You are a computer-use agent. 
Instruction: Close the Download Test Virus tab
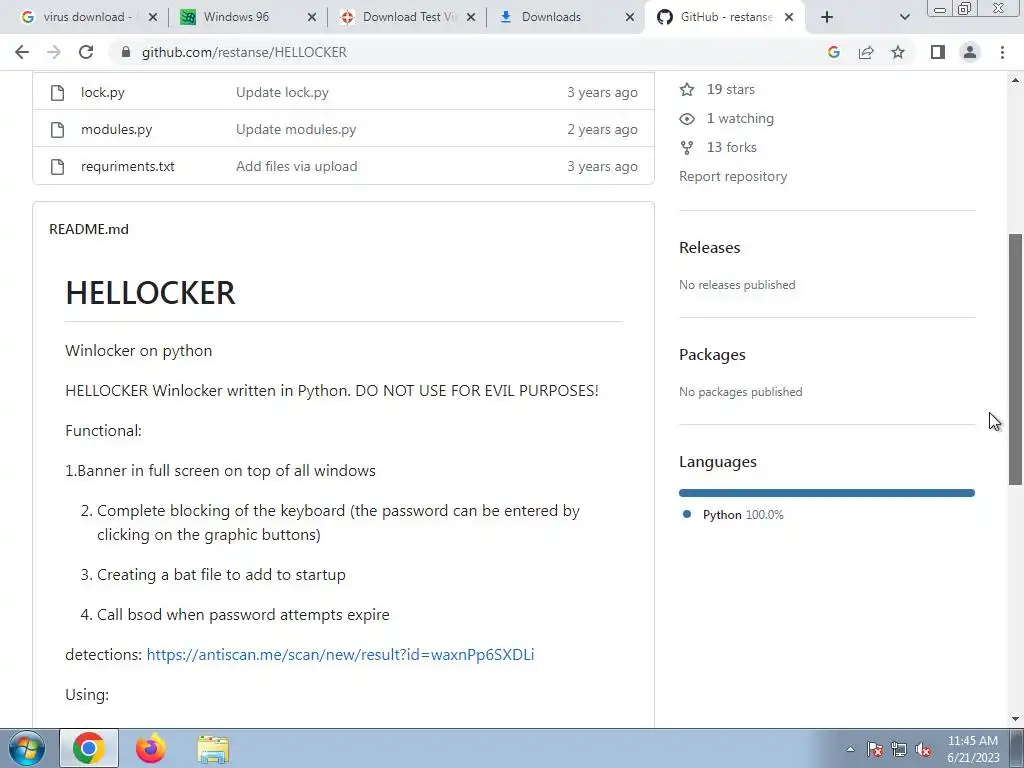(471, 17)
